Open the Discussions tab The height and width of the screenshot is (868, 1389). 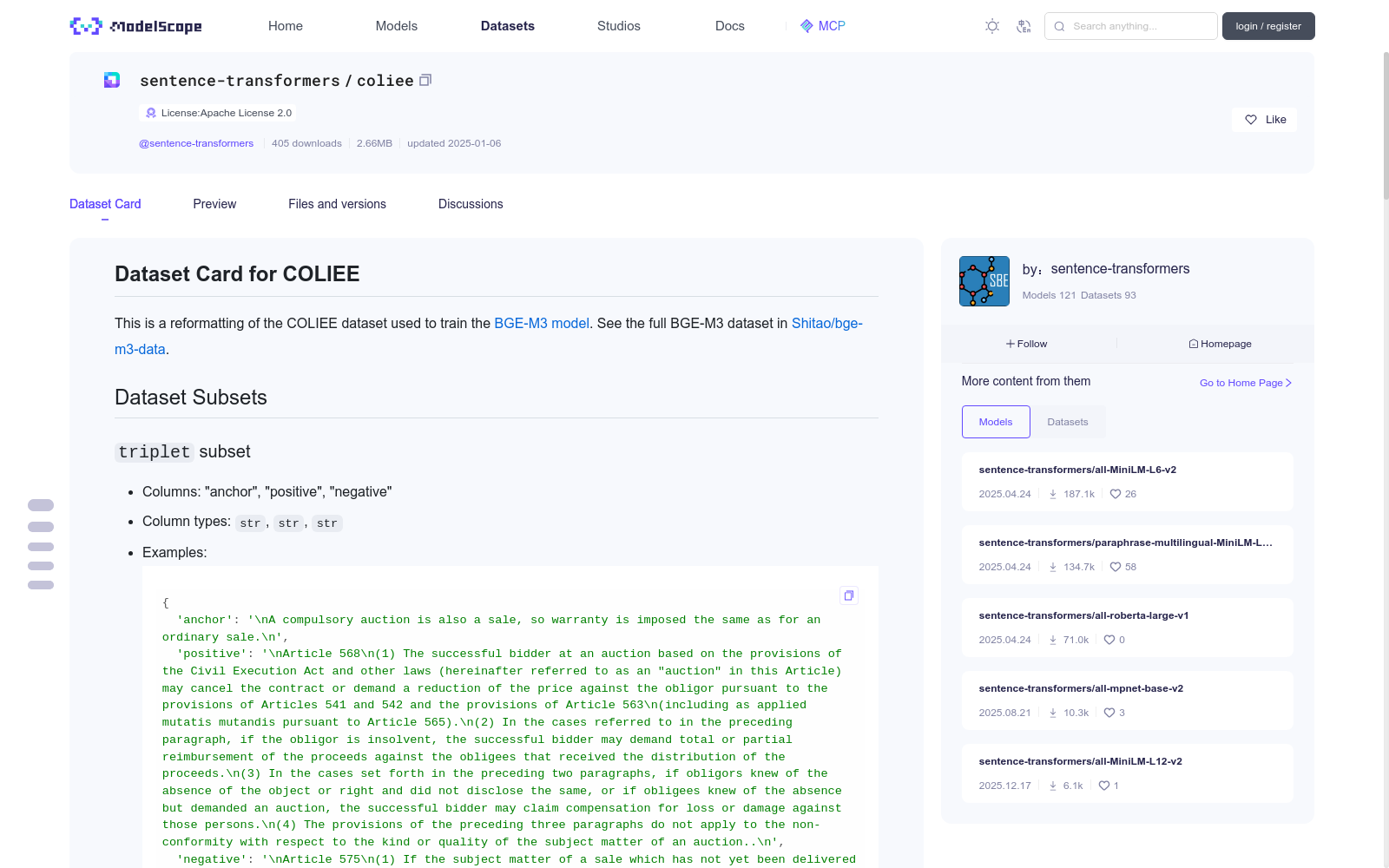[471, 204]
